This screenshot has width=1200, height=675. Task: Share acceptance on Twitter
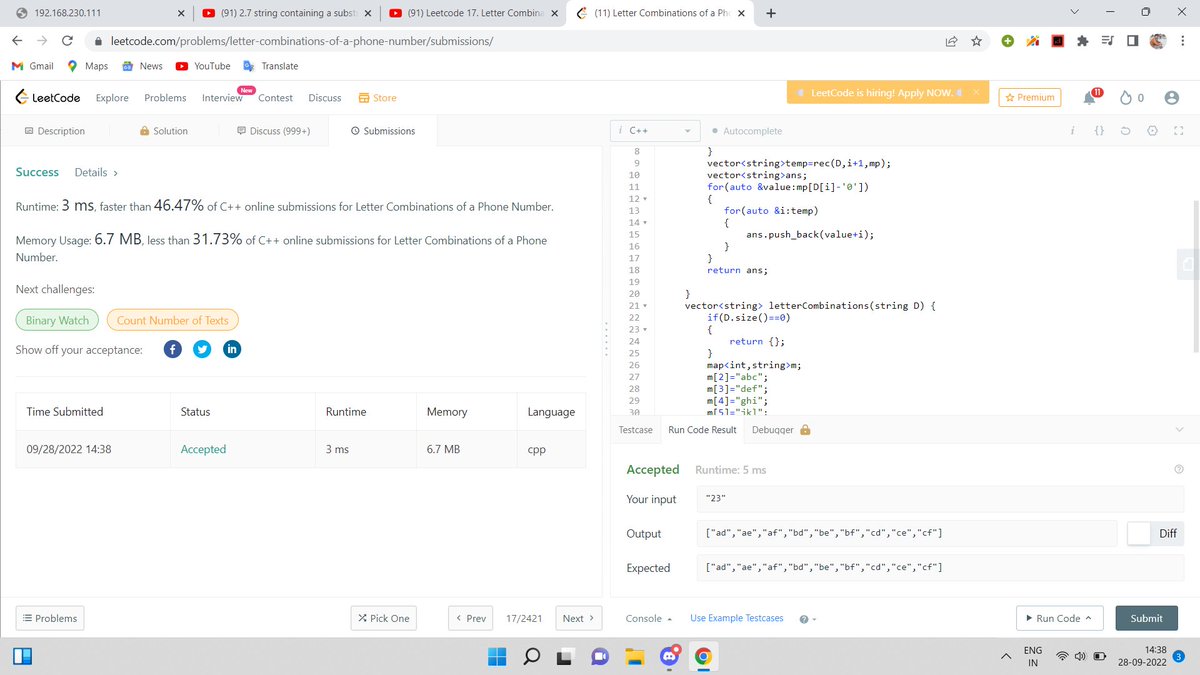202,350
